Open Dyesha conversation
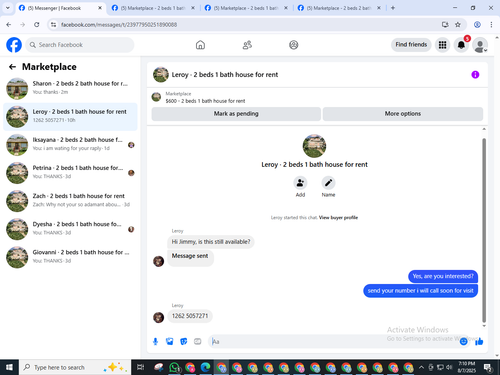 point(70,229)
